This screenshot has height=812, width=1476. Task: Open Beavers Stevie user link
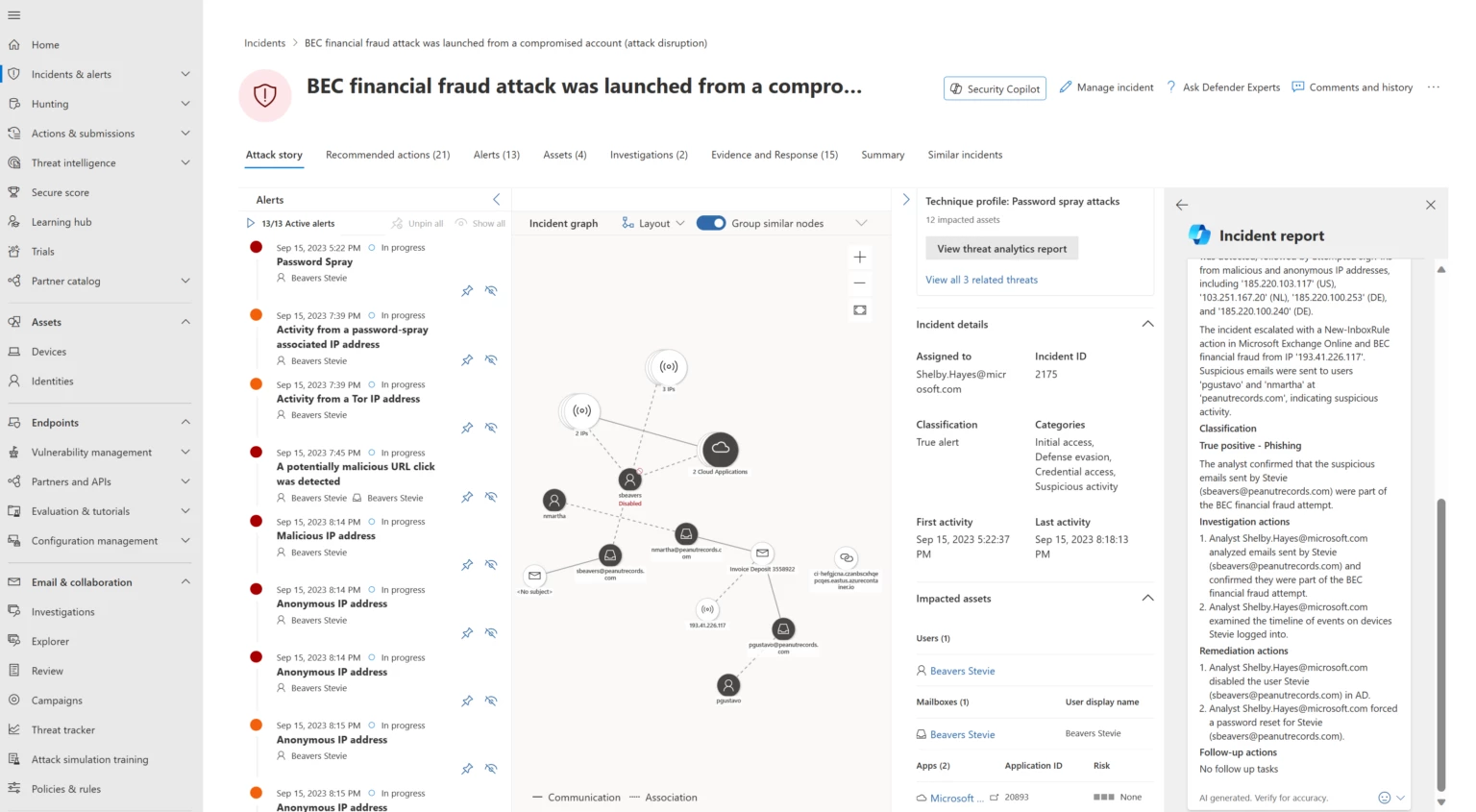click(962, 671)
